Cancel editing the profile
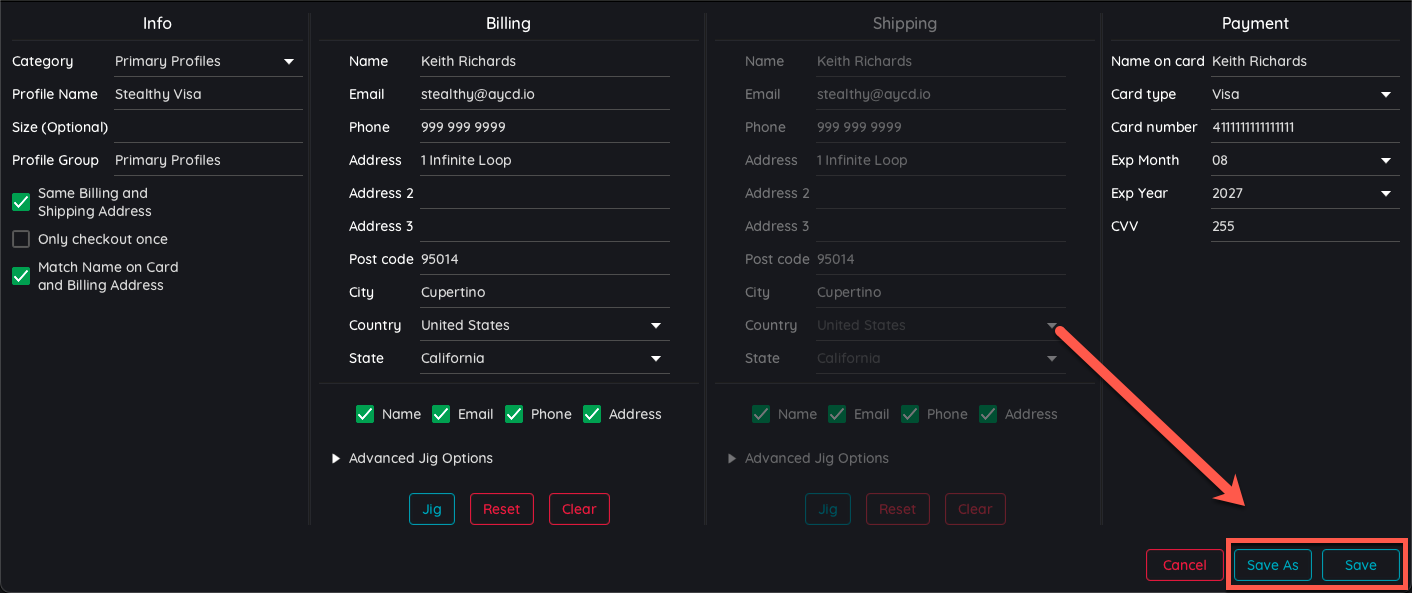 pos(1184,564)
